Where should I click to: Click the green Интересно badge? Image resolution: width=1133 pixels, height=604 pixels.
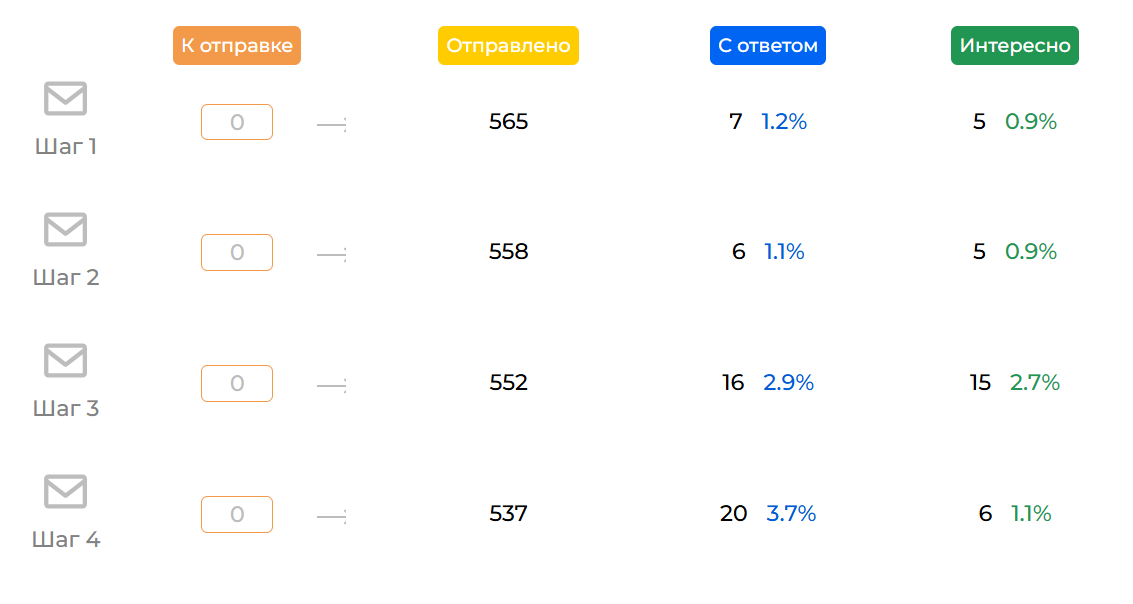pos(1015,46)
